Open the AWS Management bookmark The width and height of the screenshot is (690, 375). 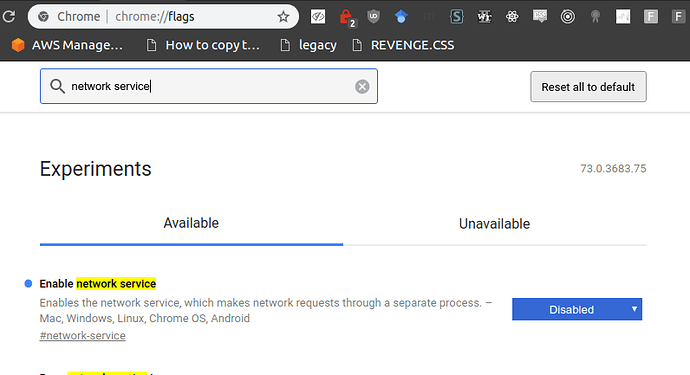tap(67, 45)
